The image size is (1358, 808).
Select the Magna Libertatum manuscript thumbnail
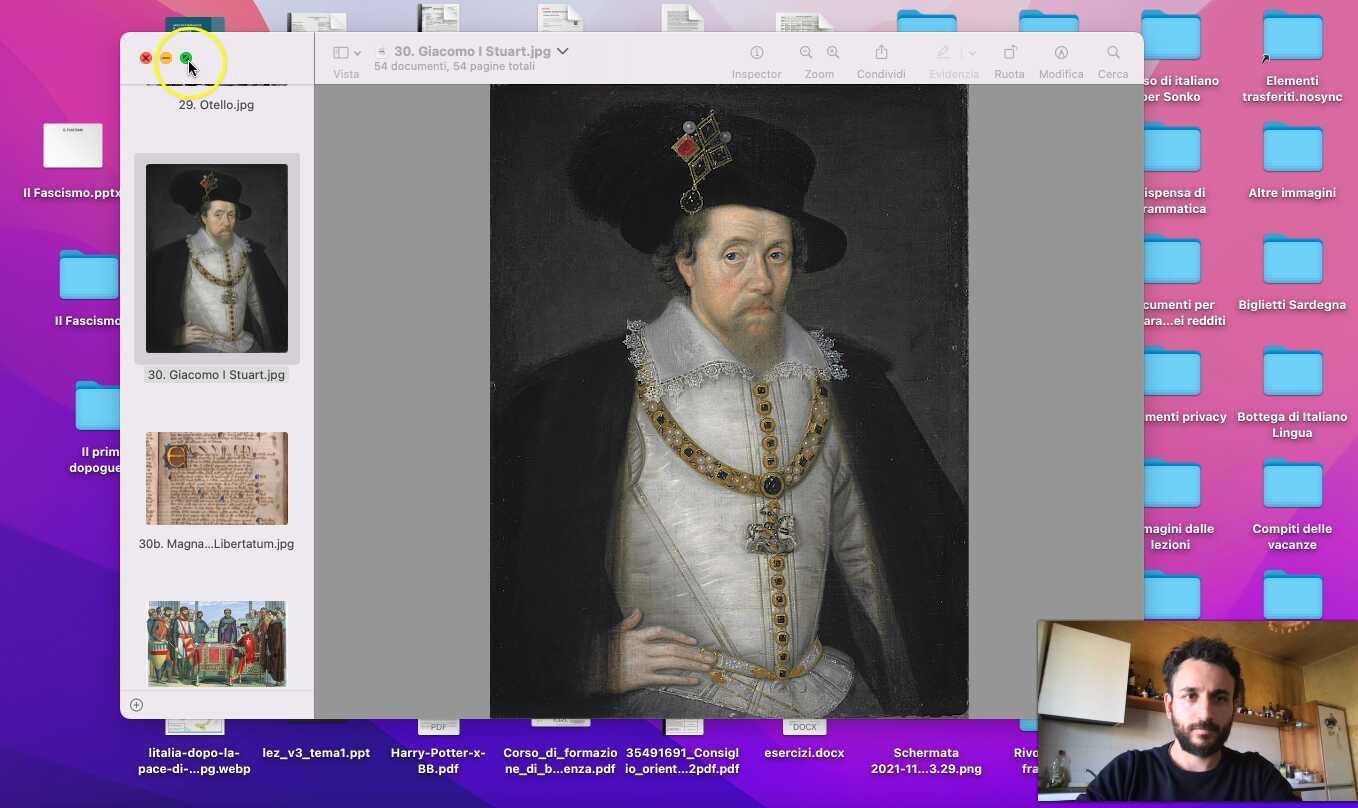(217, 478)
